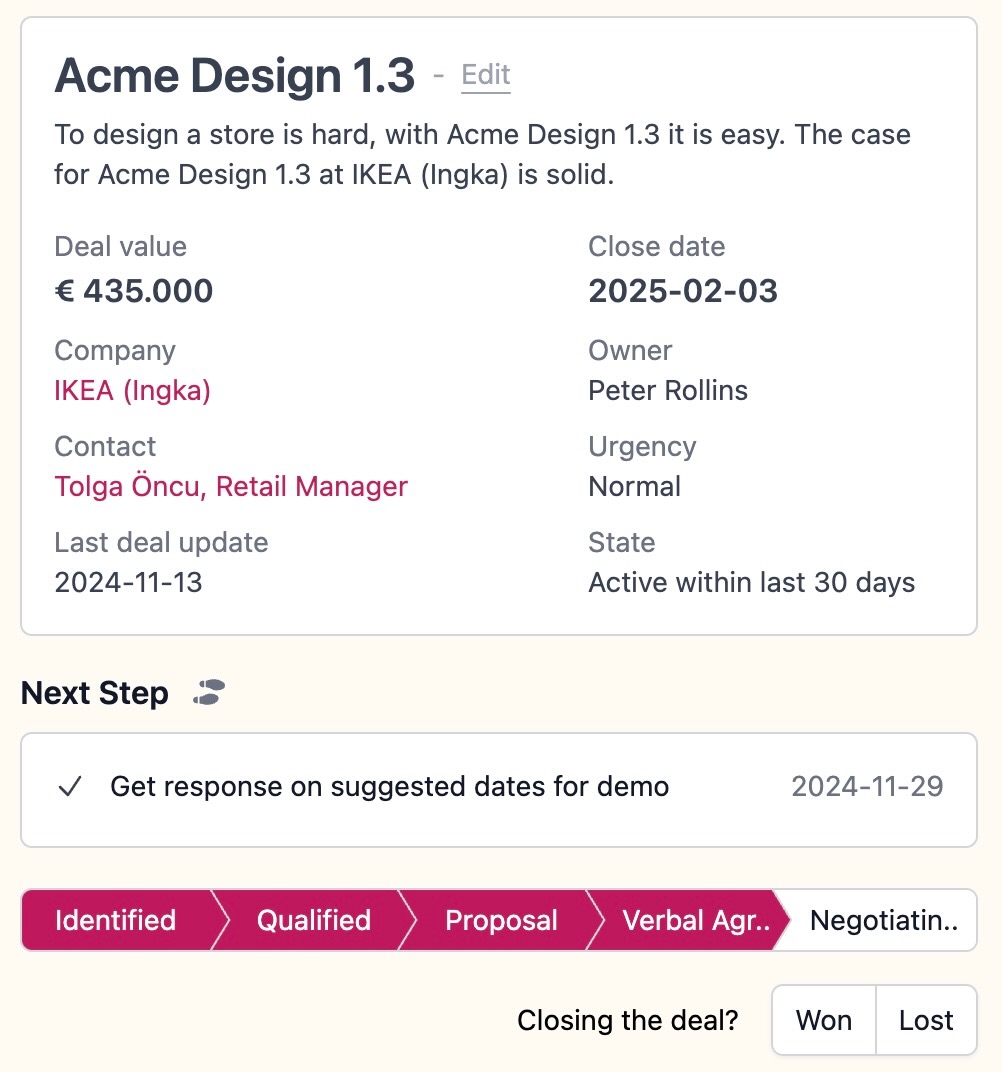Click the state 'Active within last 30 days'

(x=751, y=583)
